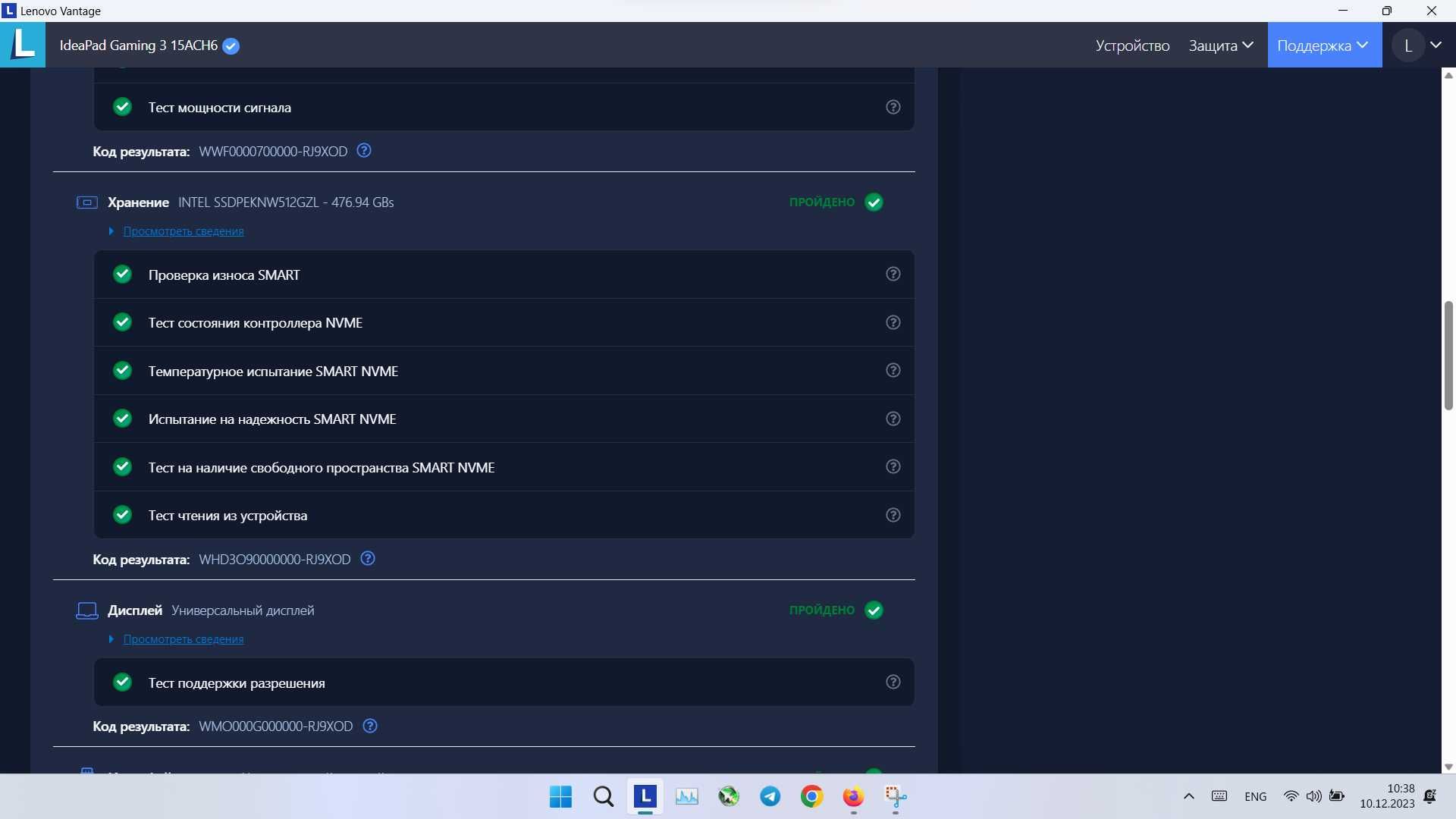The image size is (1456, 819).
Task: Open Wi-Fi network tray icon
Action: coord(1291,796)
